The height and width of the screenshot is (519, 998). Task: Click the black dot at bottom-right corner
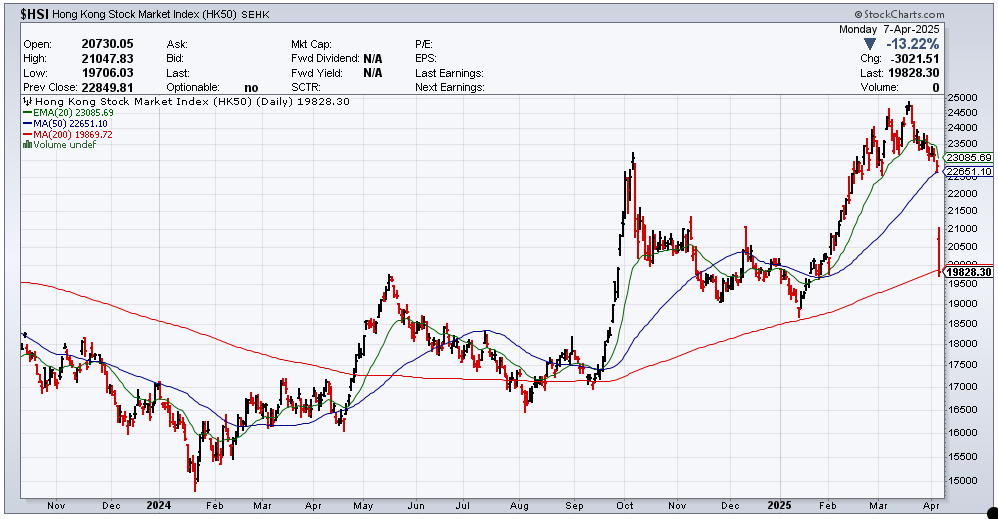pyautogui.click(x=991, y=511)
